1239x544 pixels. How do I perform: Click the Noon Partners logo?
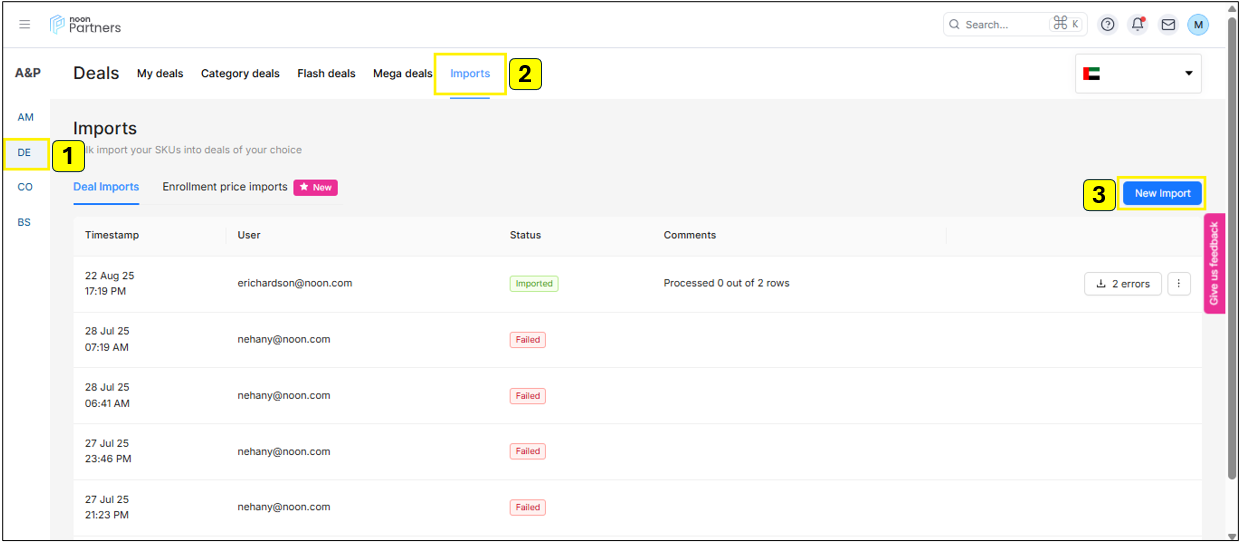[86, 24]
